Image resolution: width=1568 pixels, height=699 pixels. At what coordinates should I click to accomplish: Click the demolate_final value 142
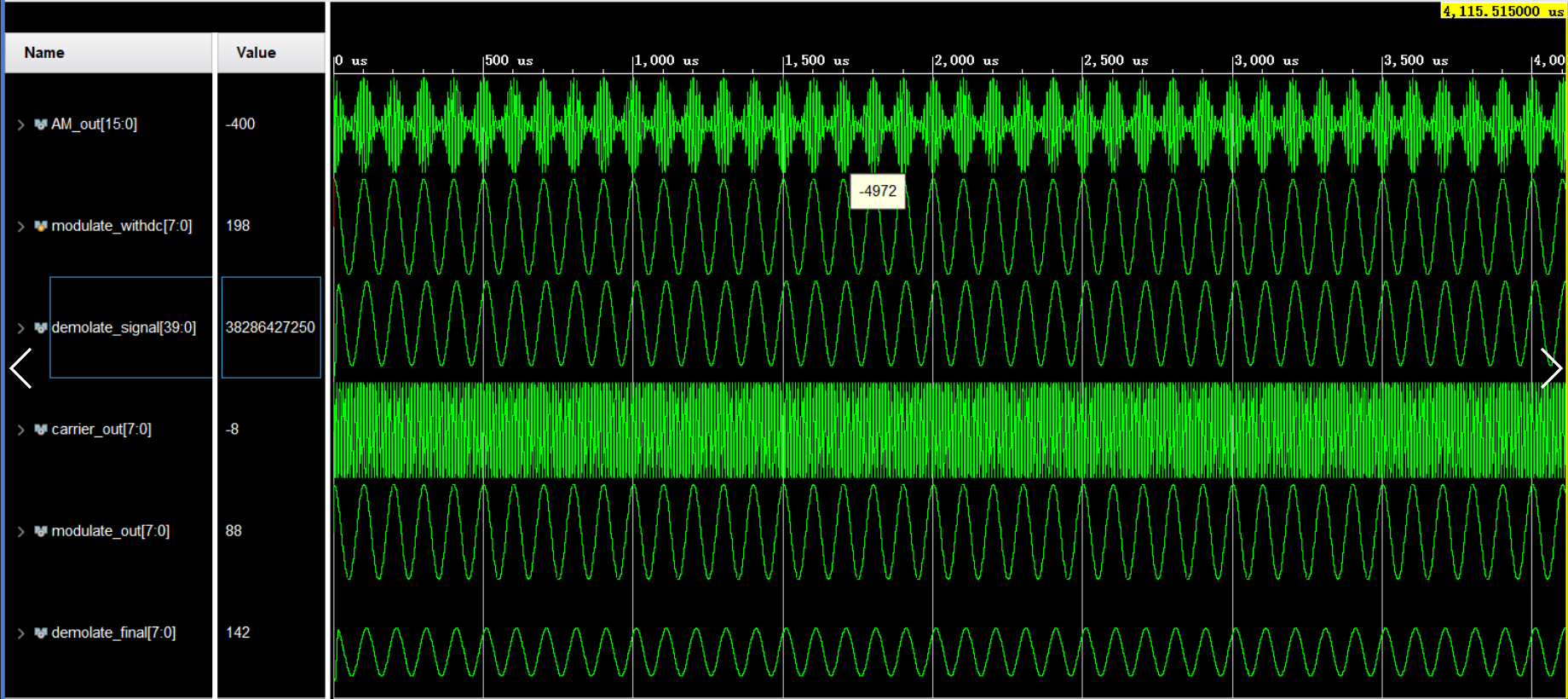pos(238,633)
